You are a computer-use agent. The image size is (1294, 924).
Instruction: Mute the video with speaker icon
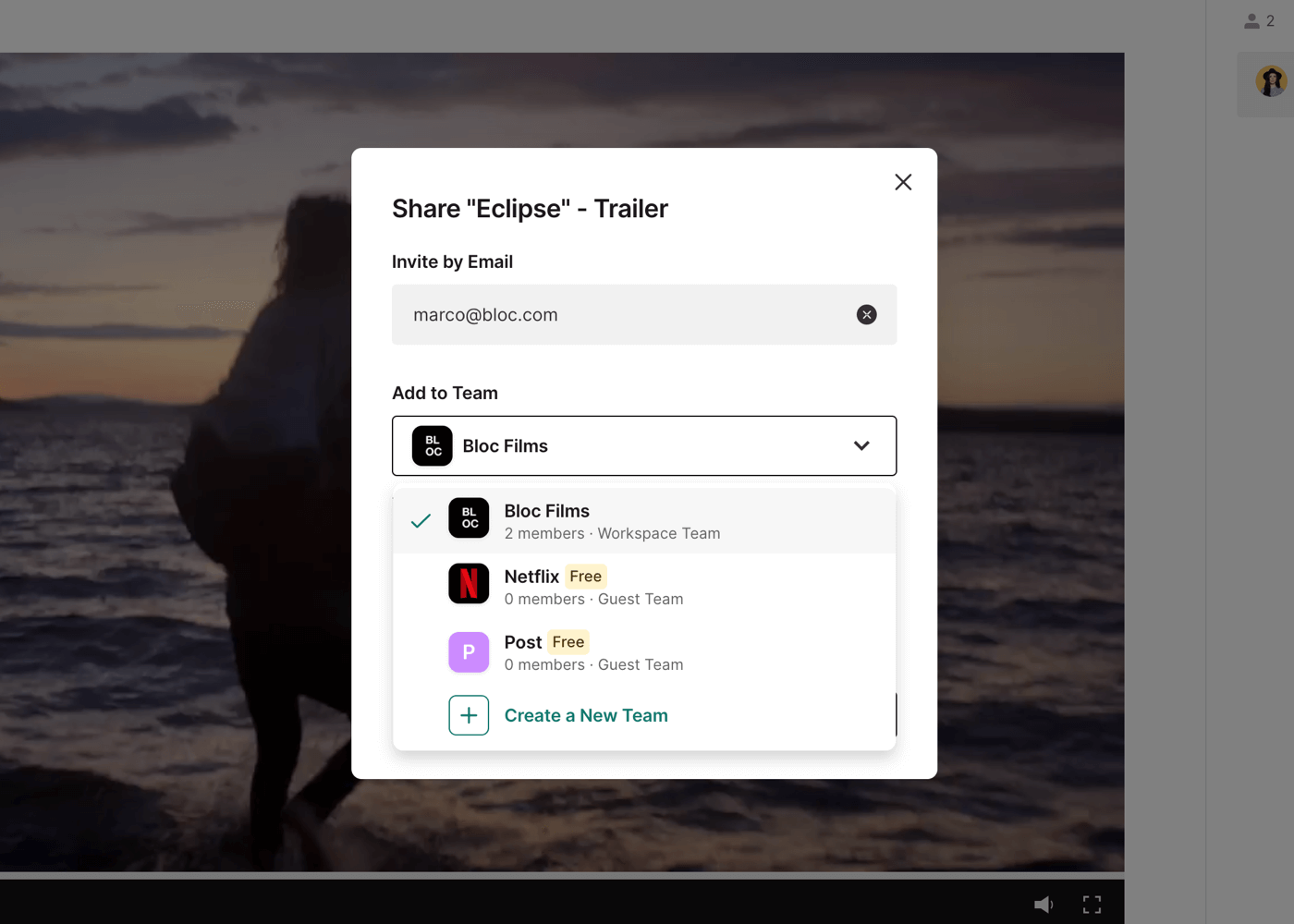click(x=1043, y=905)
